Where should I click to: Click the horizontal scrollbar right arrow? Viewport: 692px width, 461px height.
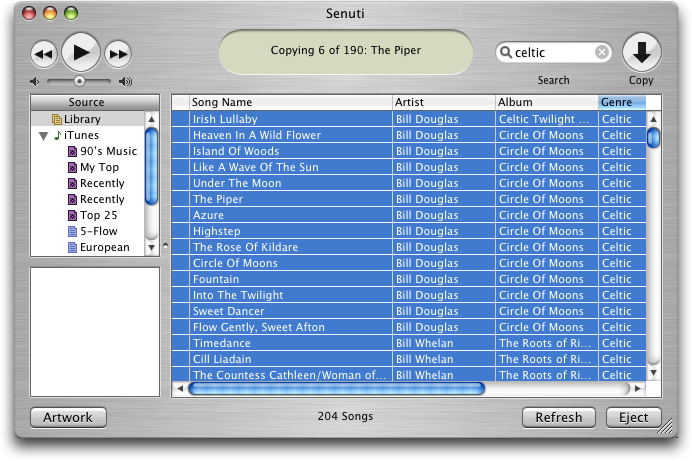(x=638, y=389)
